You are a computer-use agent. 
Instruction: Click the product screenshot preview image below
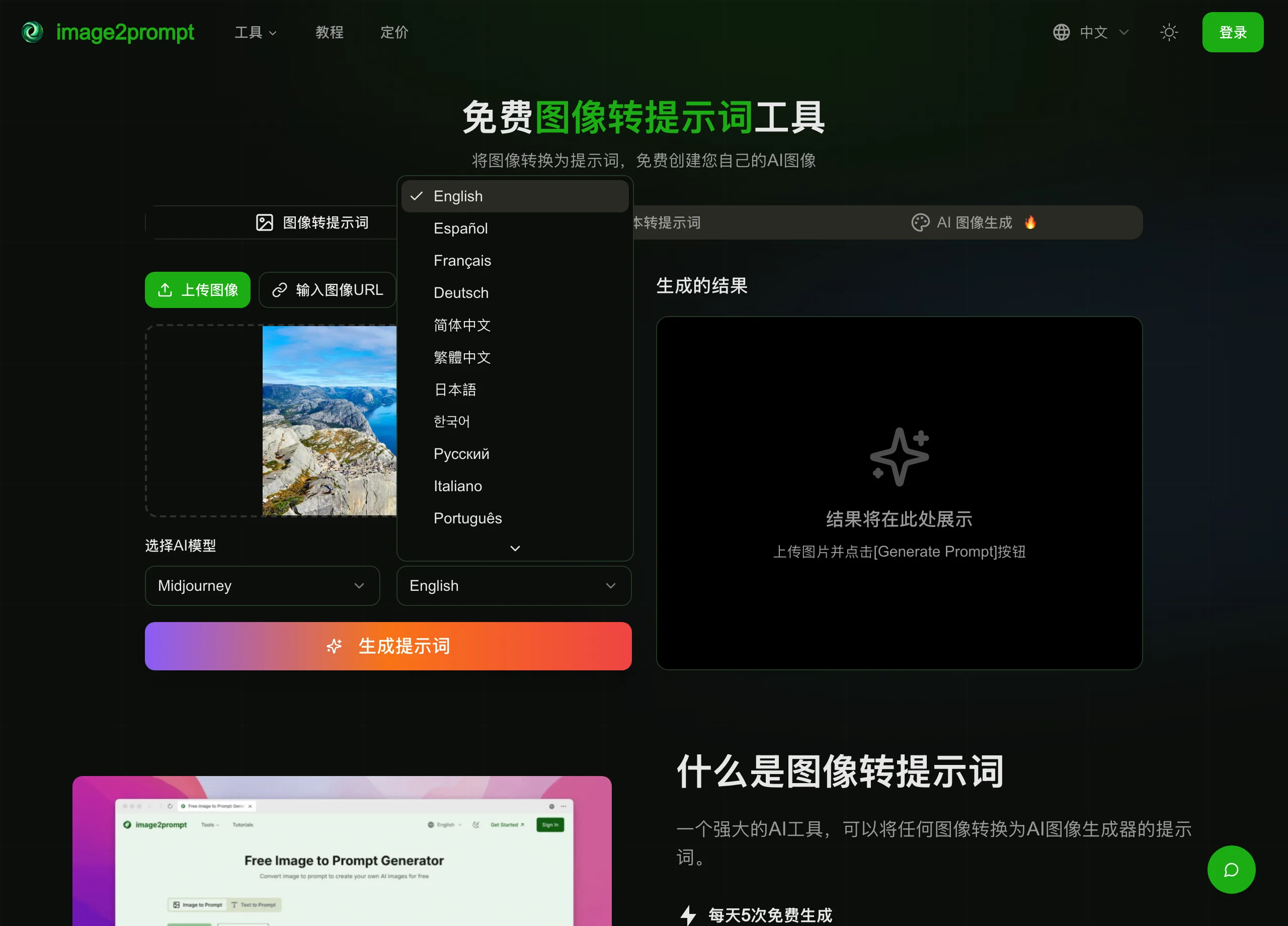(x=342, y=851)
